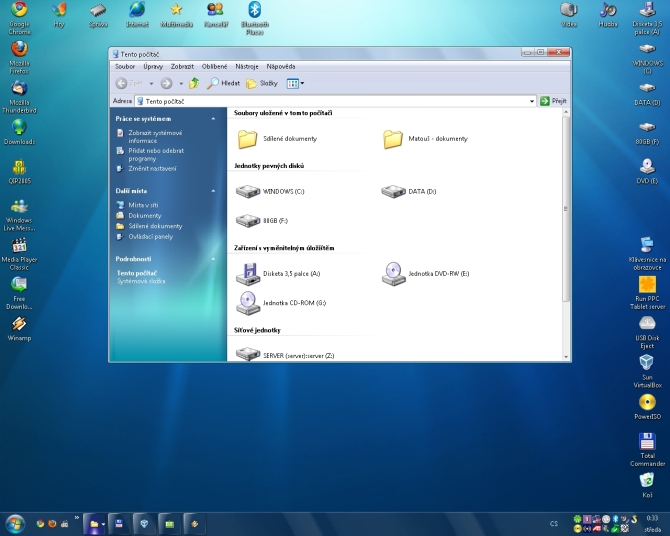Open the Soubor menu

(125, 66)
